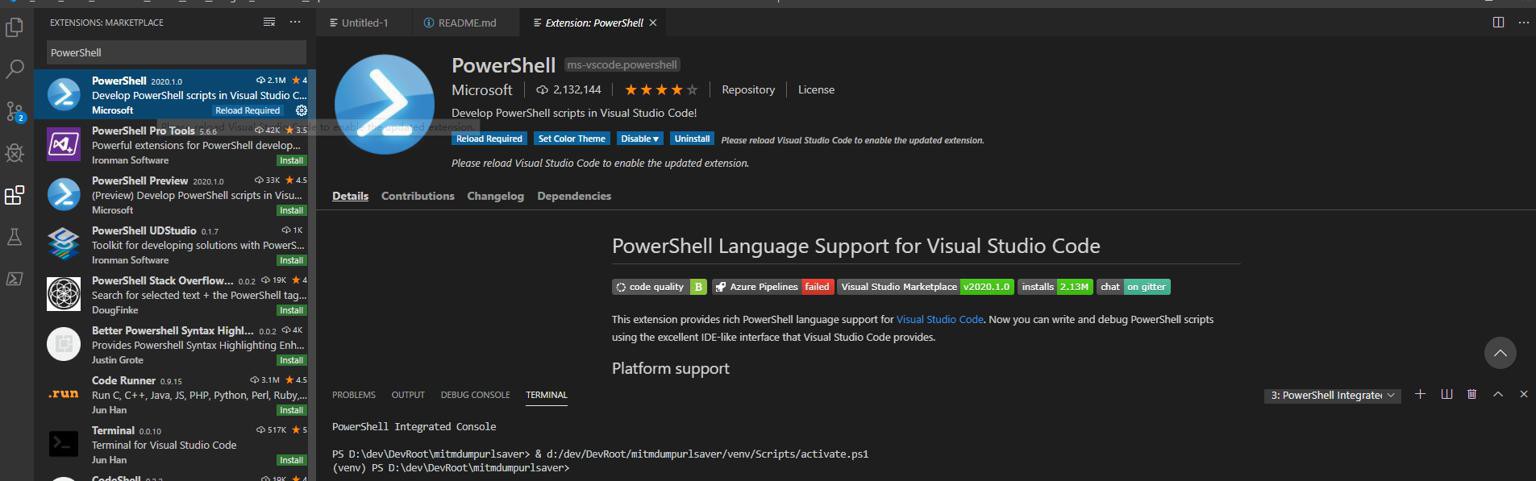Click the code quality B badge
The width and height of the screenshot is (1536, 481).
[659, 287]
